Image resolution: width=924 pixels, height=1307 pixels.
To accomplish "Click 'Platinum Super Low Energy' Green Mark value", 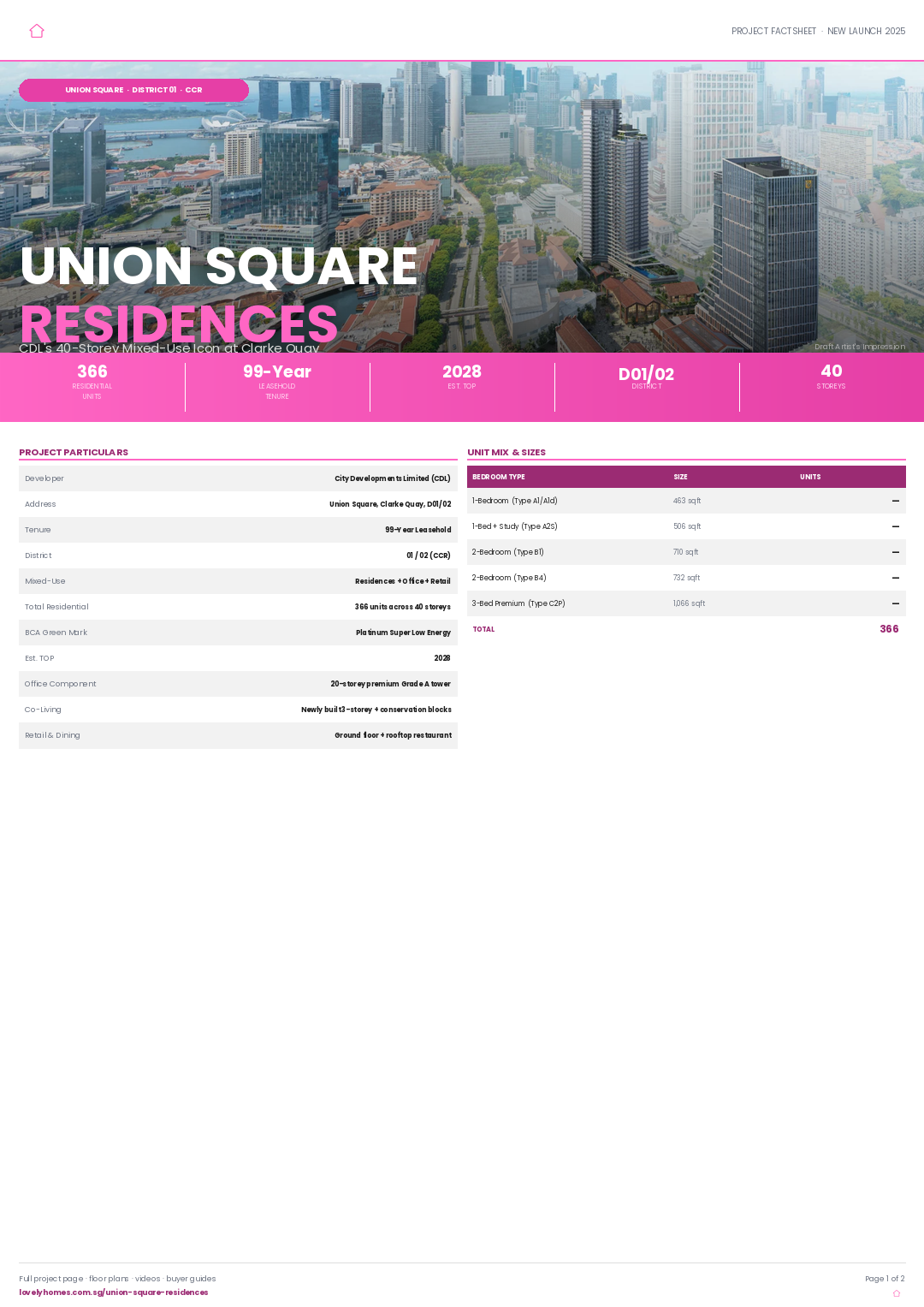I will click(404, 633).
